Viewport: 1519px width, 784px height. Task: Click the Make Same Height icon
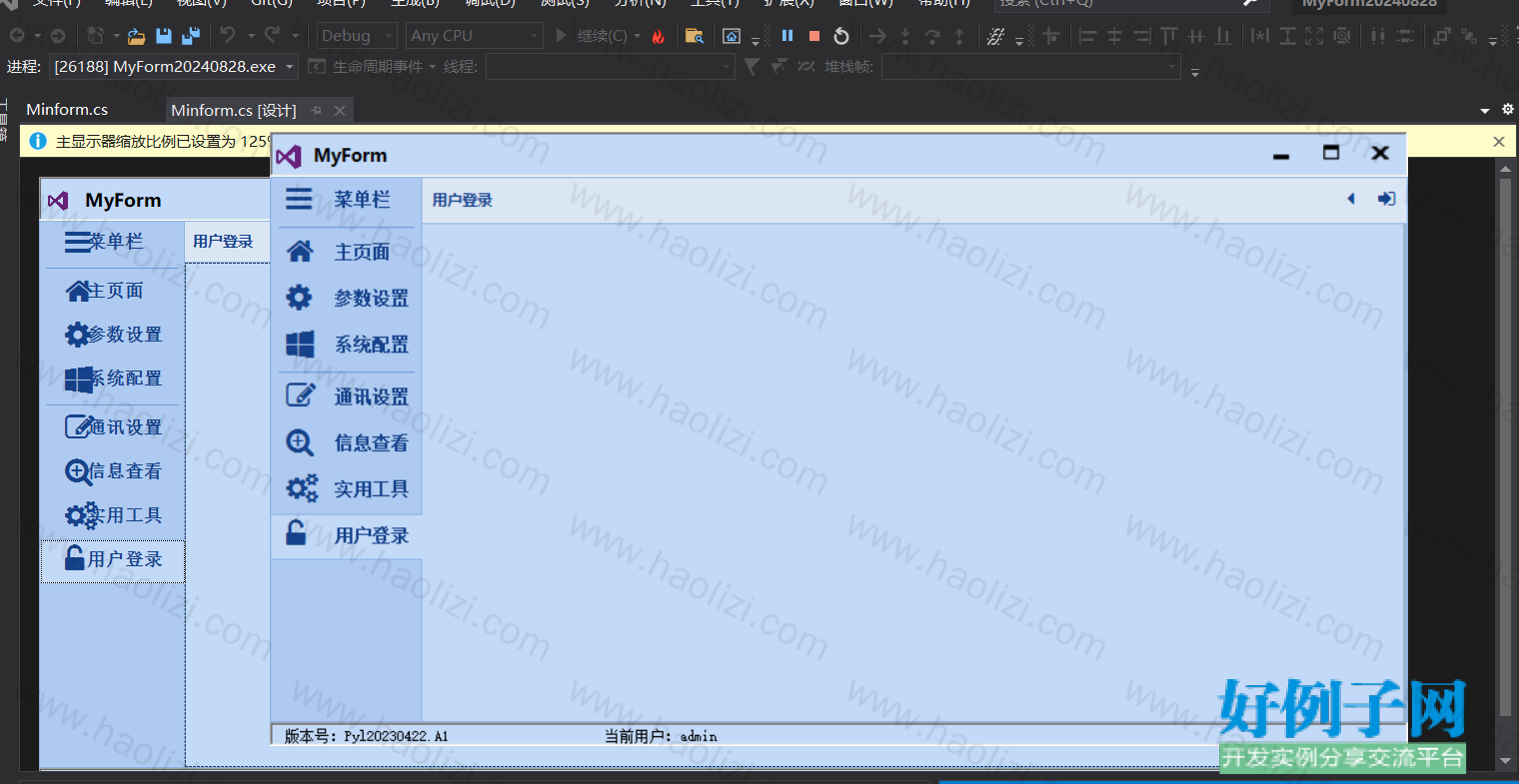[x=1287, y=36]
